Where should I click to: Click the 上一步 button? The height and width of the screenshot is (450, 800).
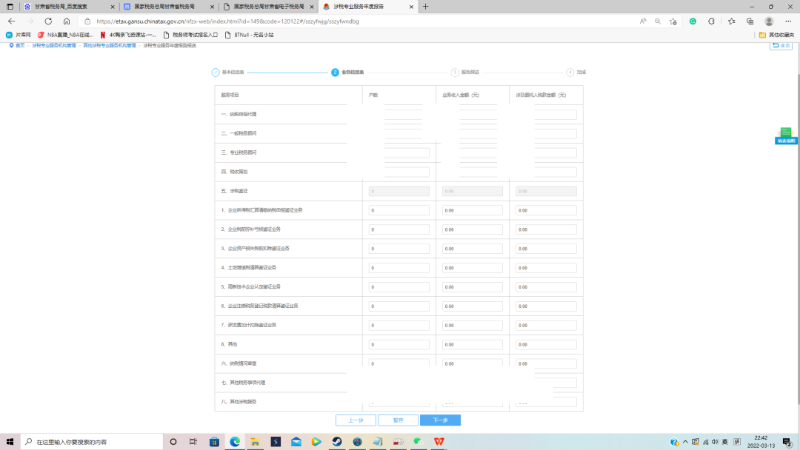coord(356,420)
